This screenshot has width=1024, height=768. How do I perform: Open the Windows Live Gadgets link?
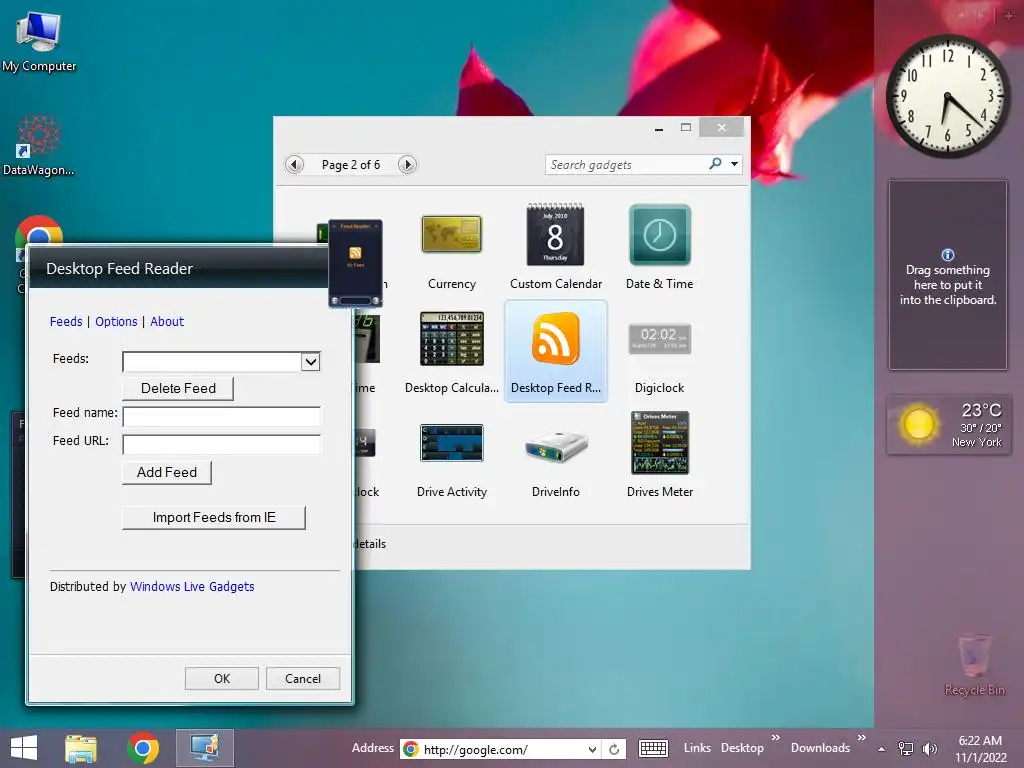(x=192, y=586)
